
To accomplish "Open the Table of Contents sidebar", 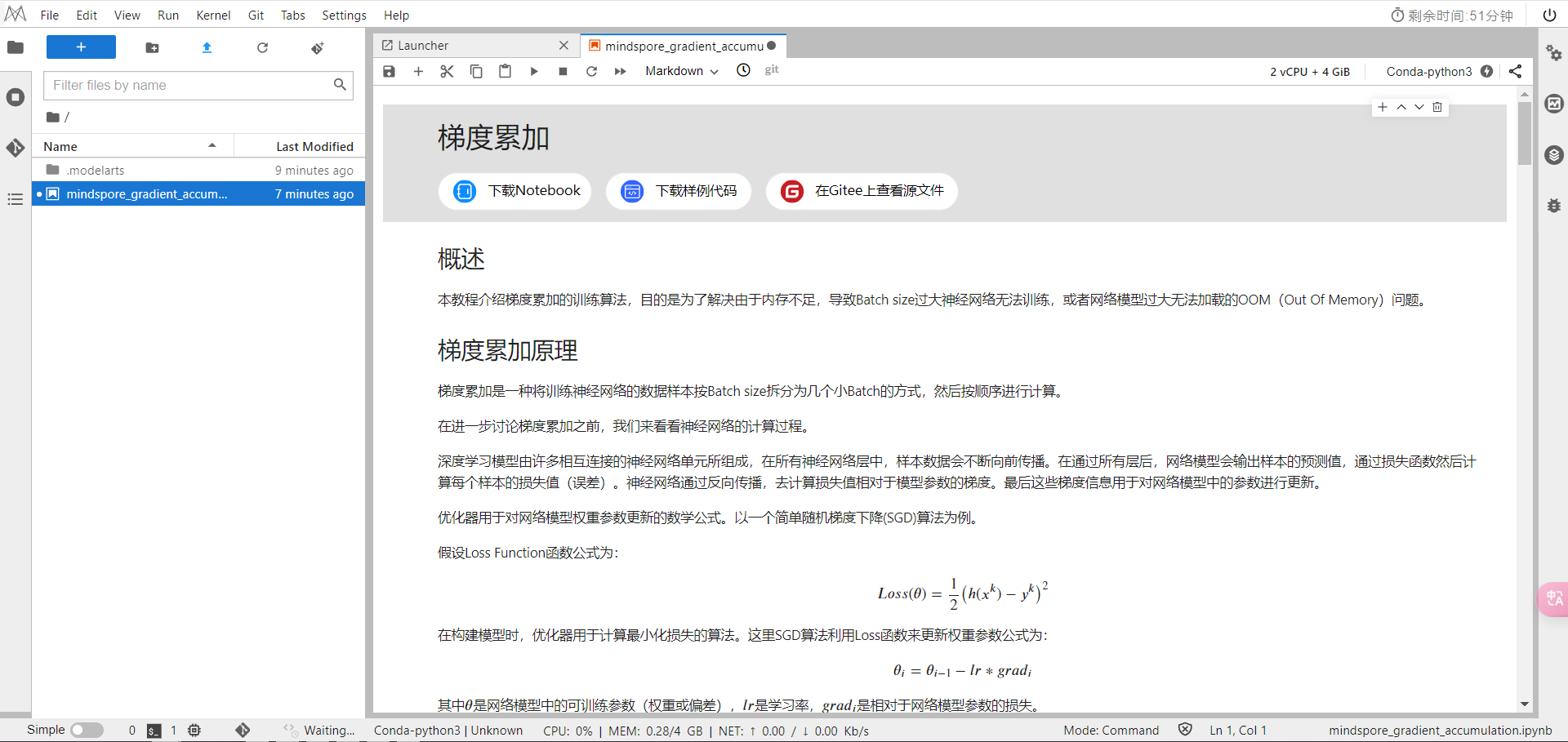I will click(x=15, y=199).
